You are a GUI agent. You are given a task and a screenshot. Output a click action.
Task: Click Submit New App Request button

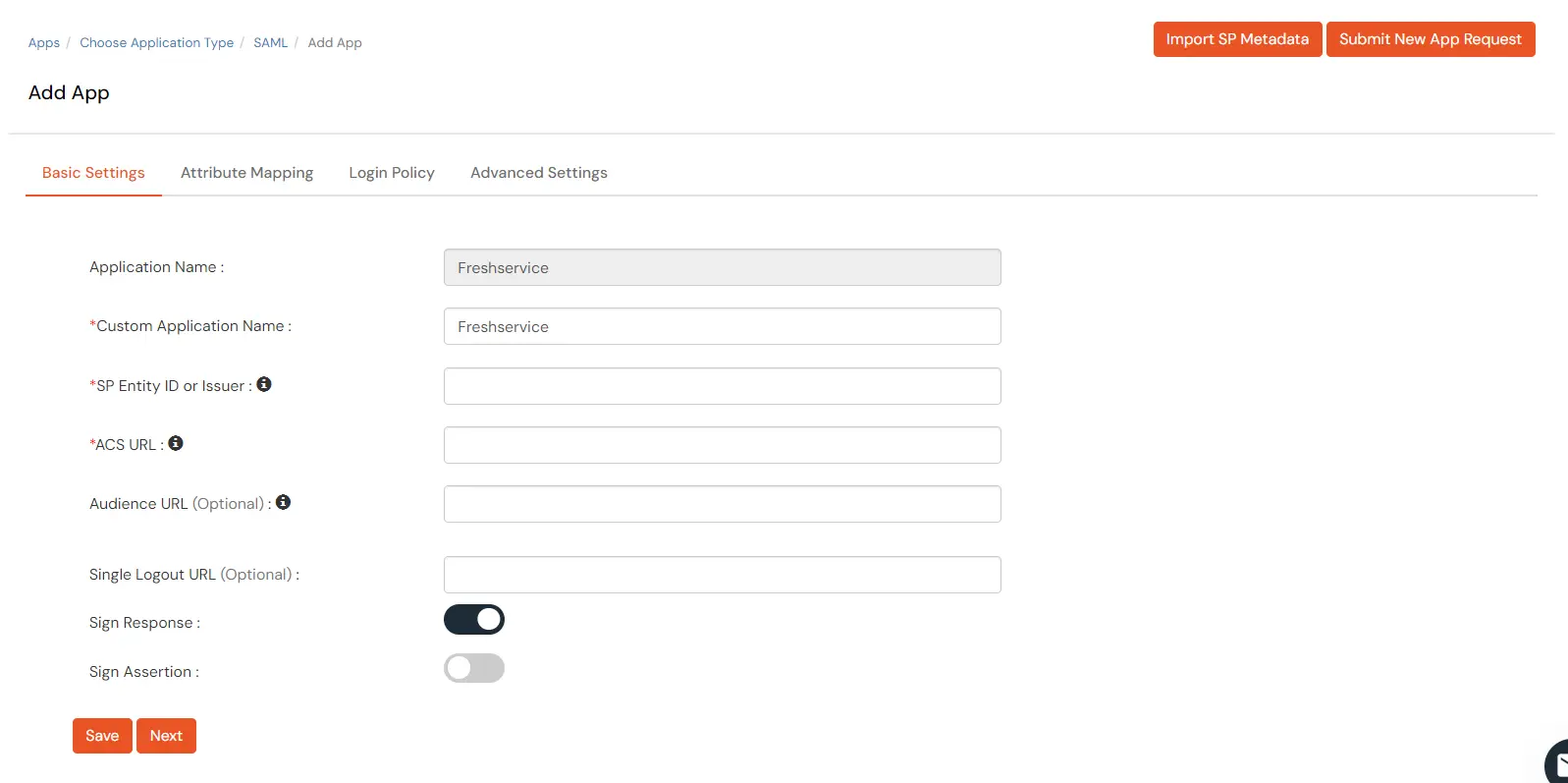click(1431, 39)
